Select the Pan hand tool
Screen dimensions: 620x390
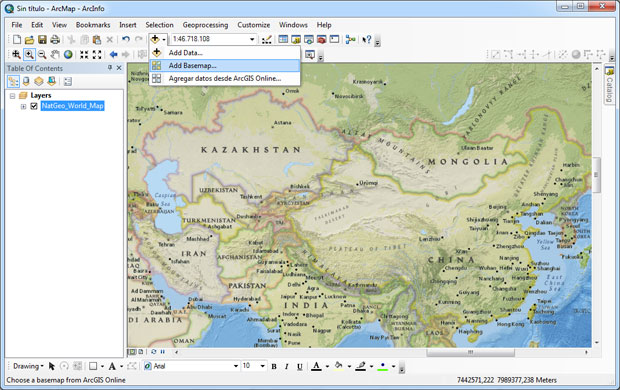[x=55, y=54]
